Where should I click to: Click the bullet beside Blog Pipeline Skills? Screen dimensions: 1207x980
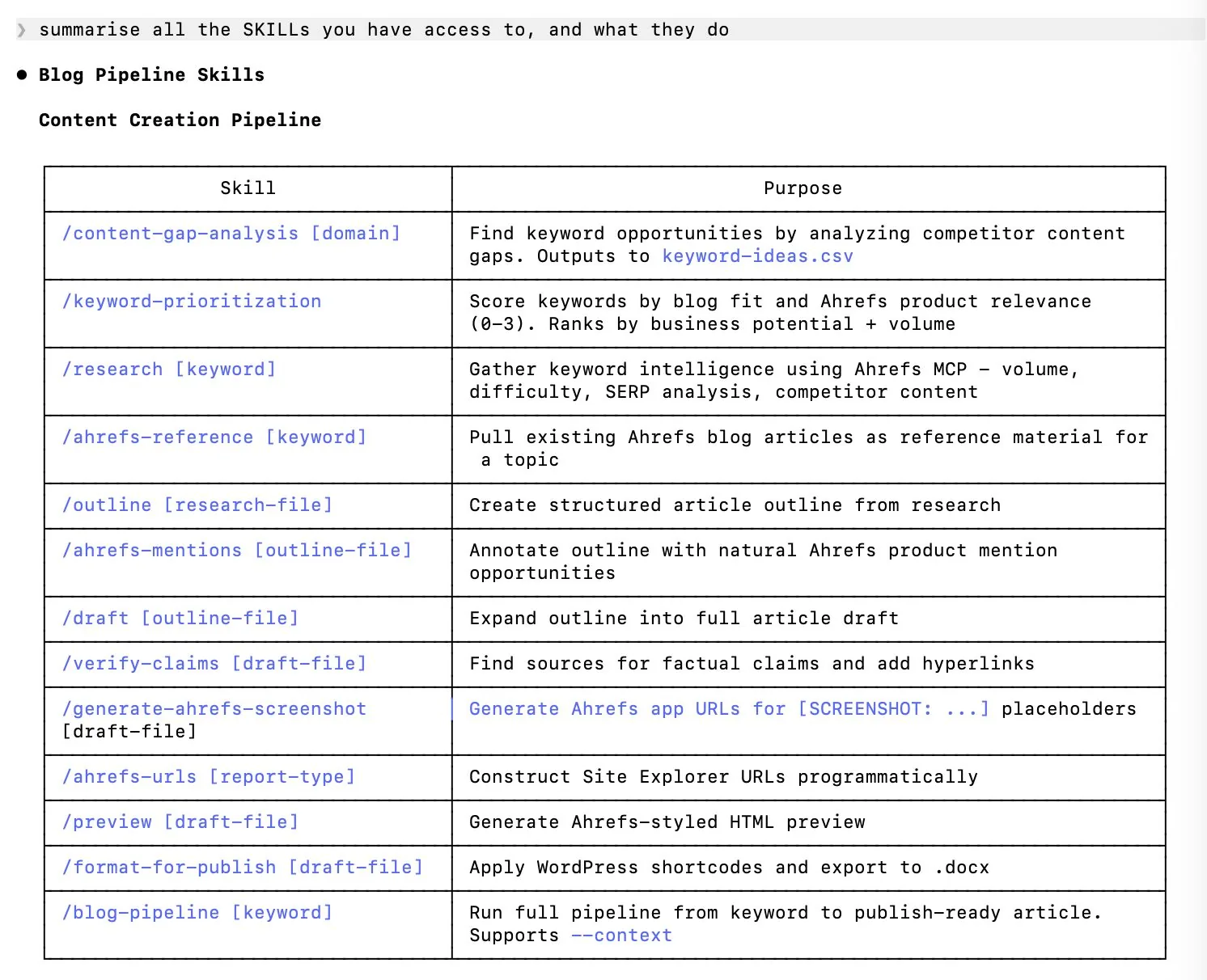(x=22, y=75)
